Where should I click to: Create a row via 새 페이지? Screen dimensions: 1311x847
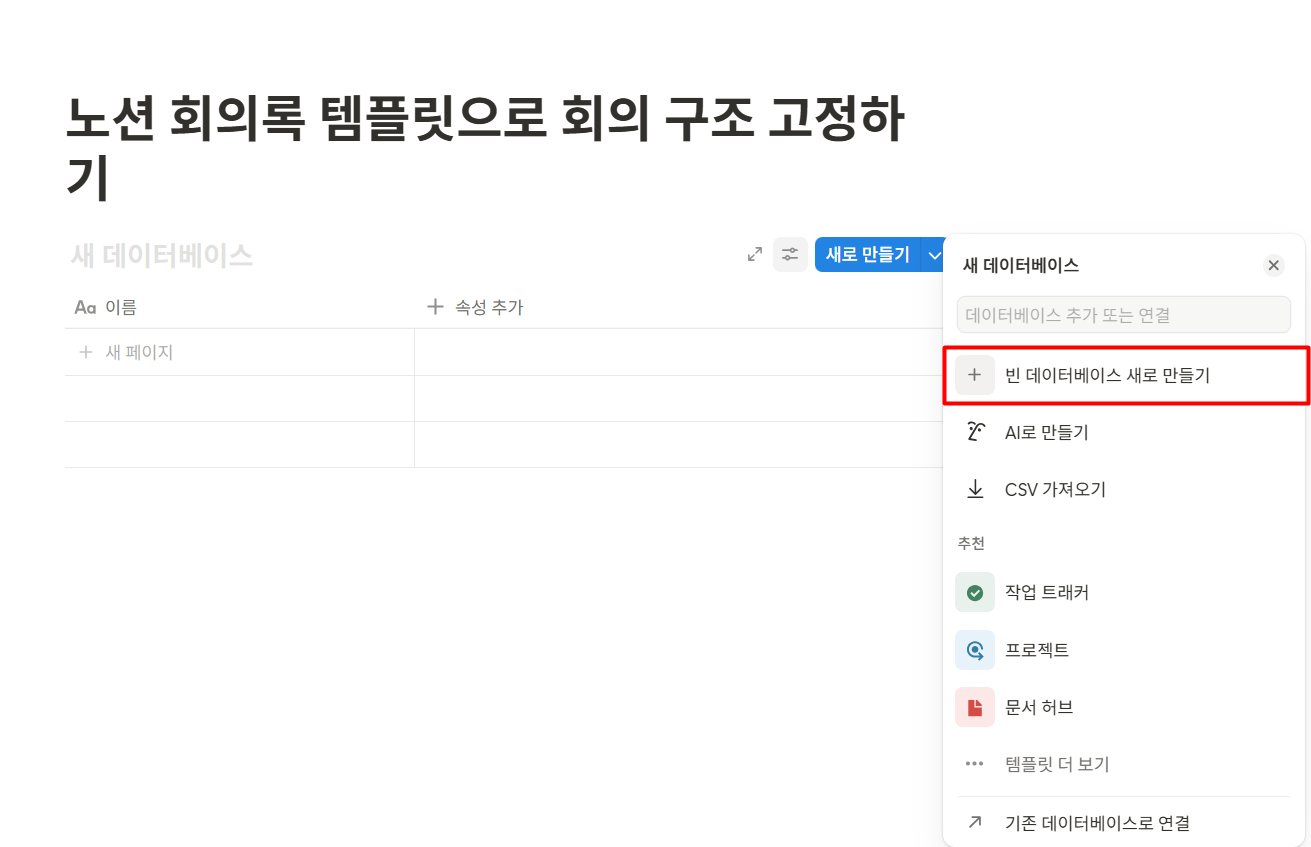(126, 352)
